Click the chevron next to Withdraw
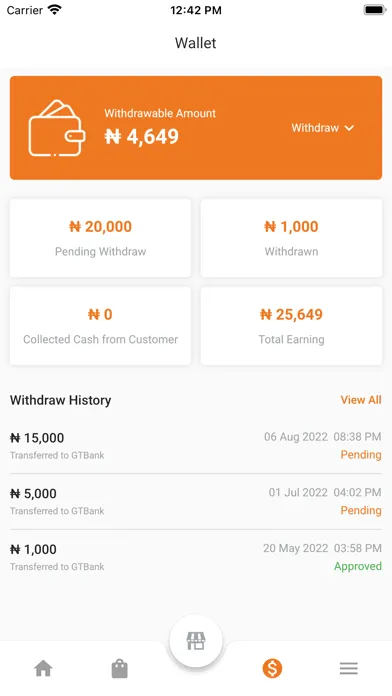This screenshot has height=696, width=392. (x=349, y=128)
